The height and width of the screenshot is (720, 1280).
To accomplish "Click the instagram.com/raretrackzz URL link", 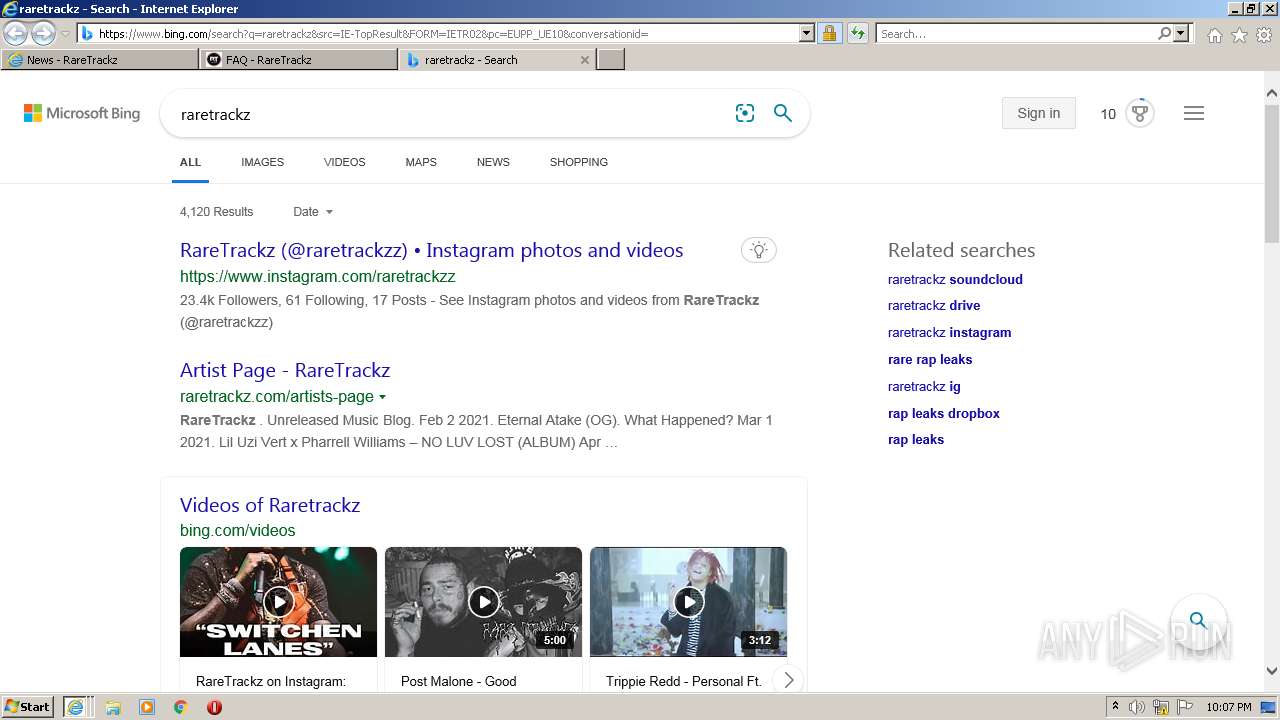I will [317, 276].
